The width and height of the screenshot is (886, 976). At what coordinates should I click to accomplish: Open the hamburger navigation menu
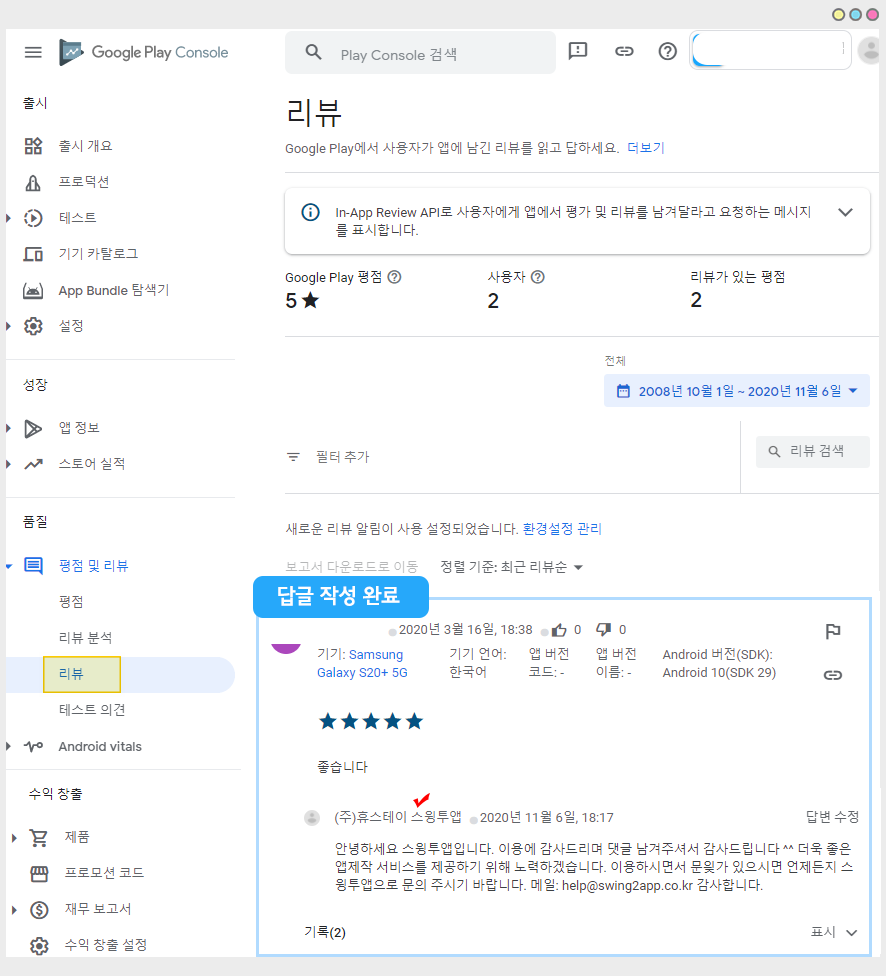(33, 52)
